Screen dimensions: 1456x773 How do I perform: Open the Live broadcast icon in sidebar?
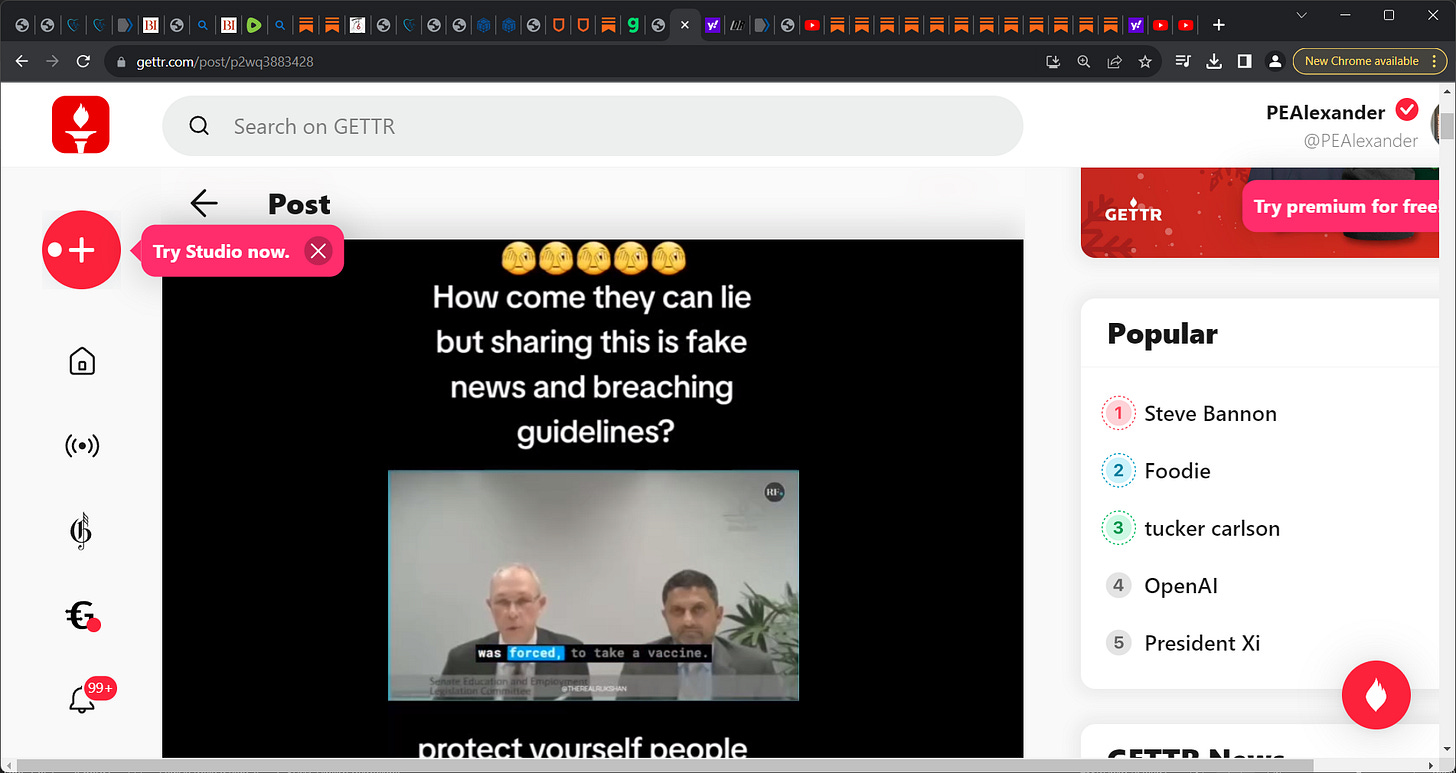[x=82, y=446]
